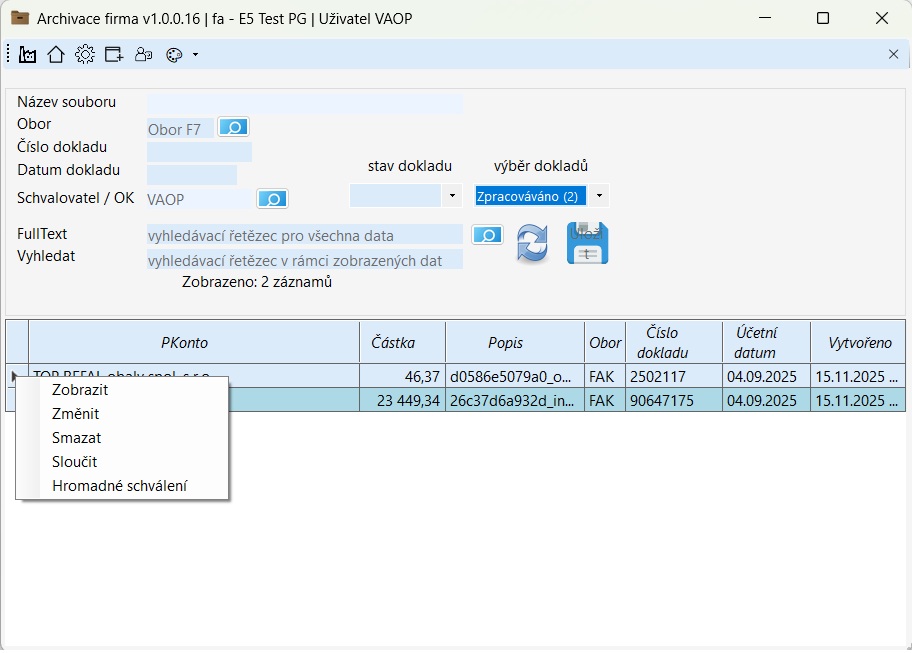Expand the toolbar overflow arrow next to palette
Screen dimensions: 912x653
coord(195,55)
